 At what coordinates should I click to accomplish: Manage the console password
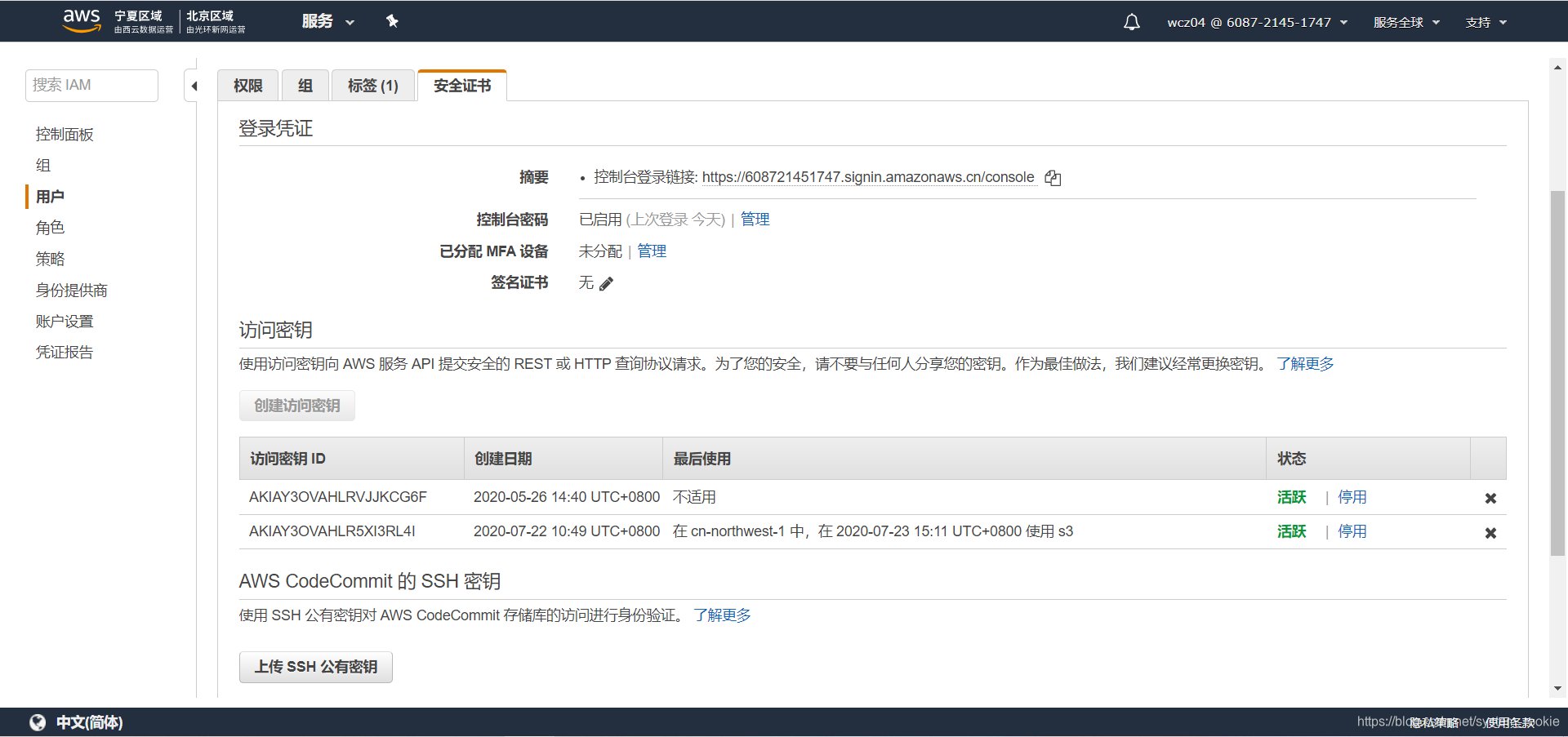[x=755, y=220]
